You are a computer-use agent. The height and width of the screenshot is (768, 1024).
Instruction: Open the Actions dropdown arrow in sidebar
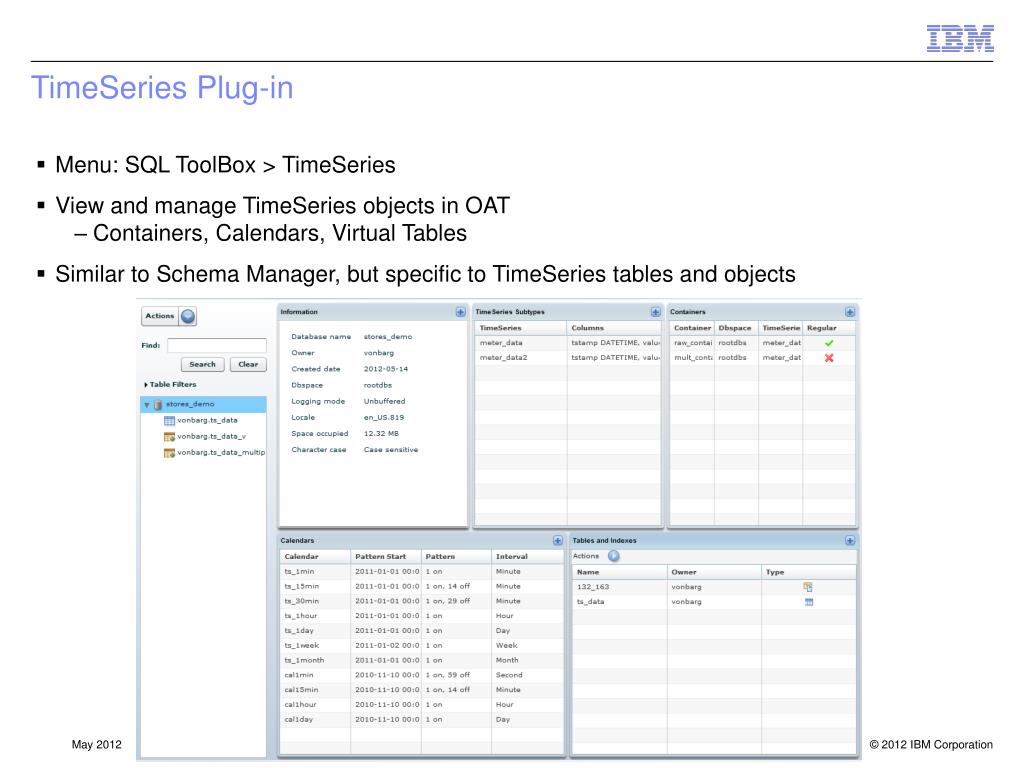click(x=188, y=316)
